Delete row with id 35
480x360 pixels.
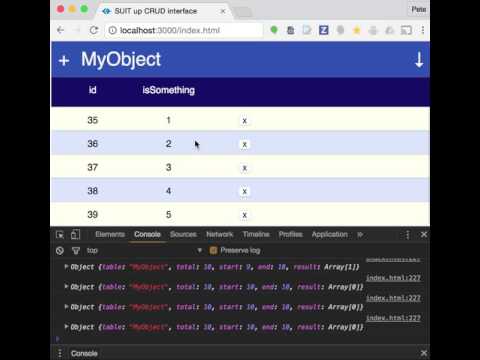click(x=244, y=121)
